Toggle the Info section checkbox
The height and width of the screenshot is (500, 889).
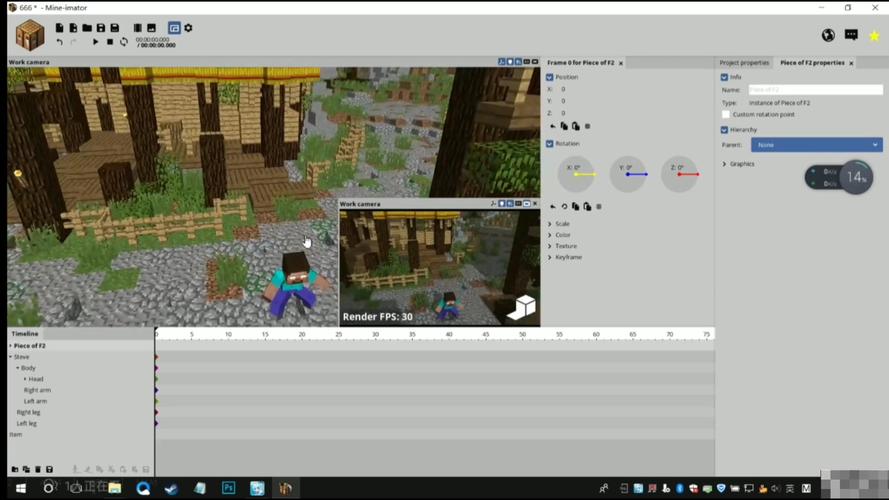coord(724,77)
